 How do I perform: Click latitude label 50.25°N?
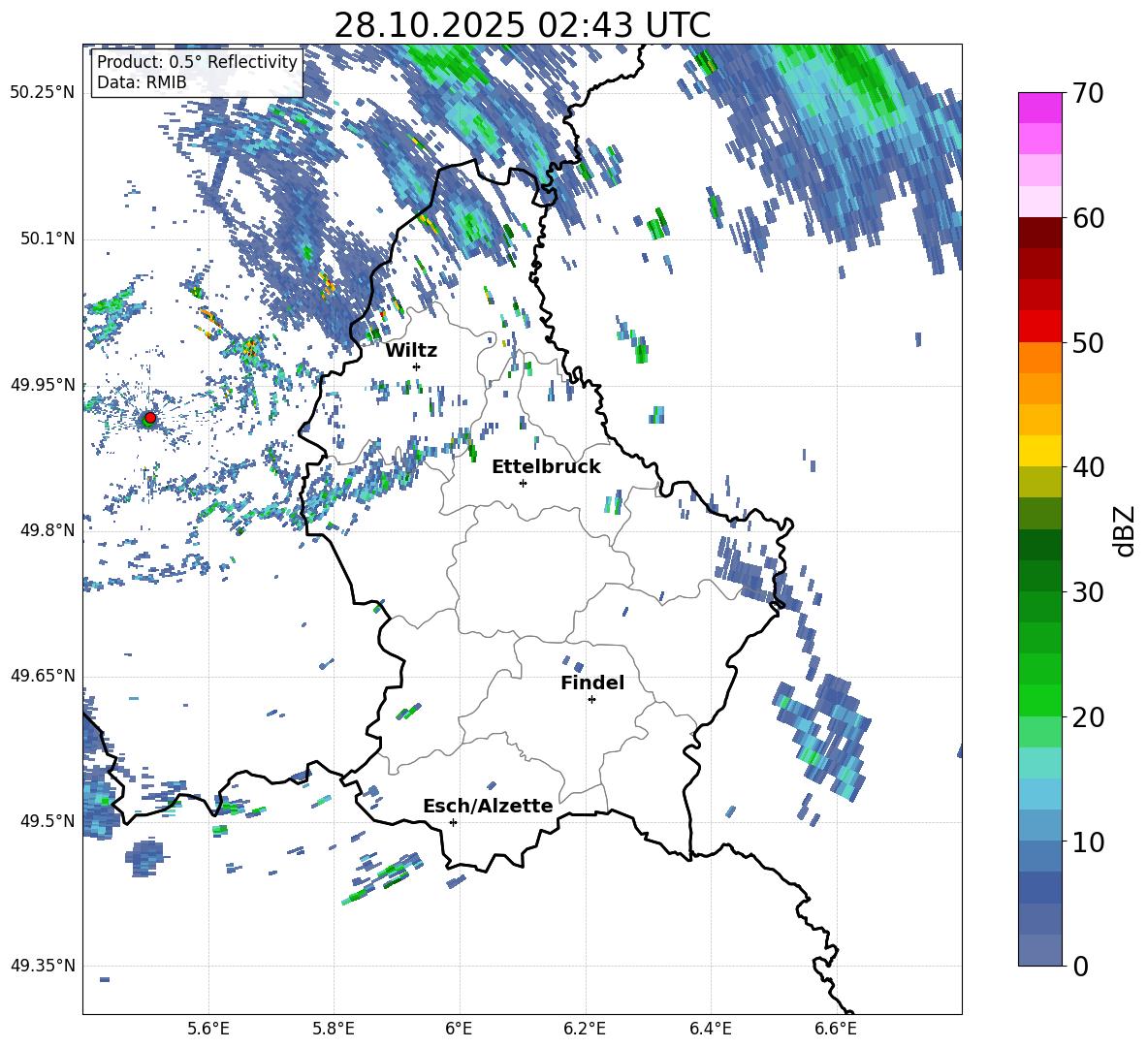click(43, 93)
